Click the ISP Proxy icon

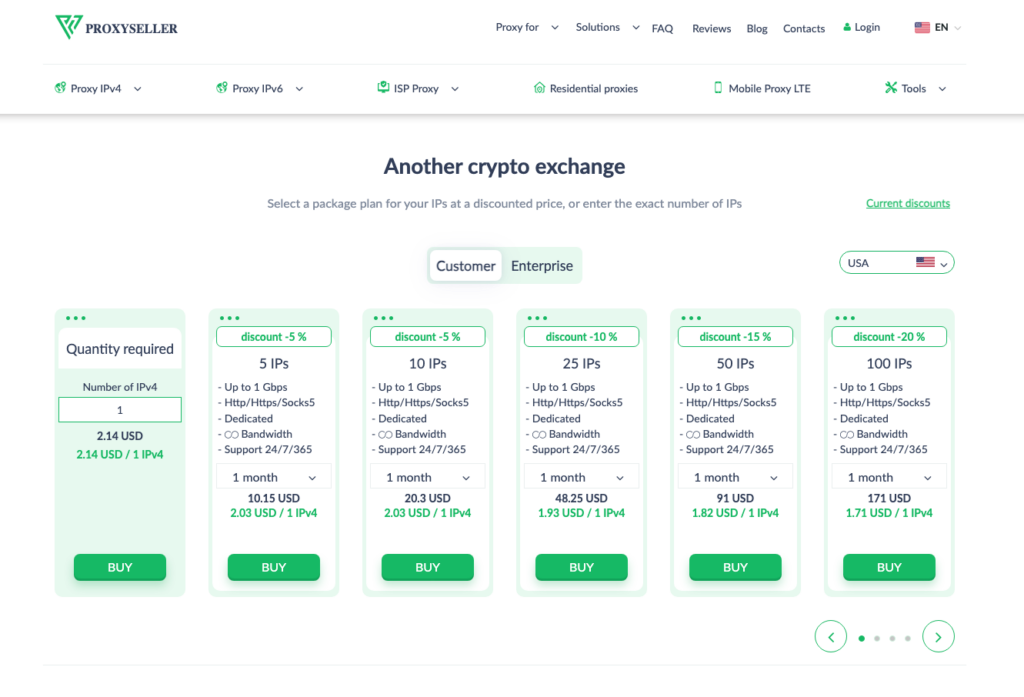[383, 88]
